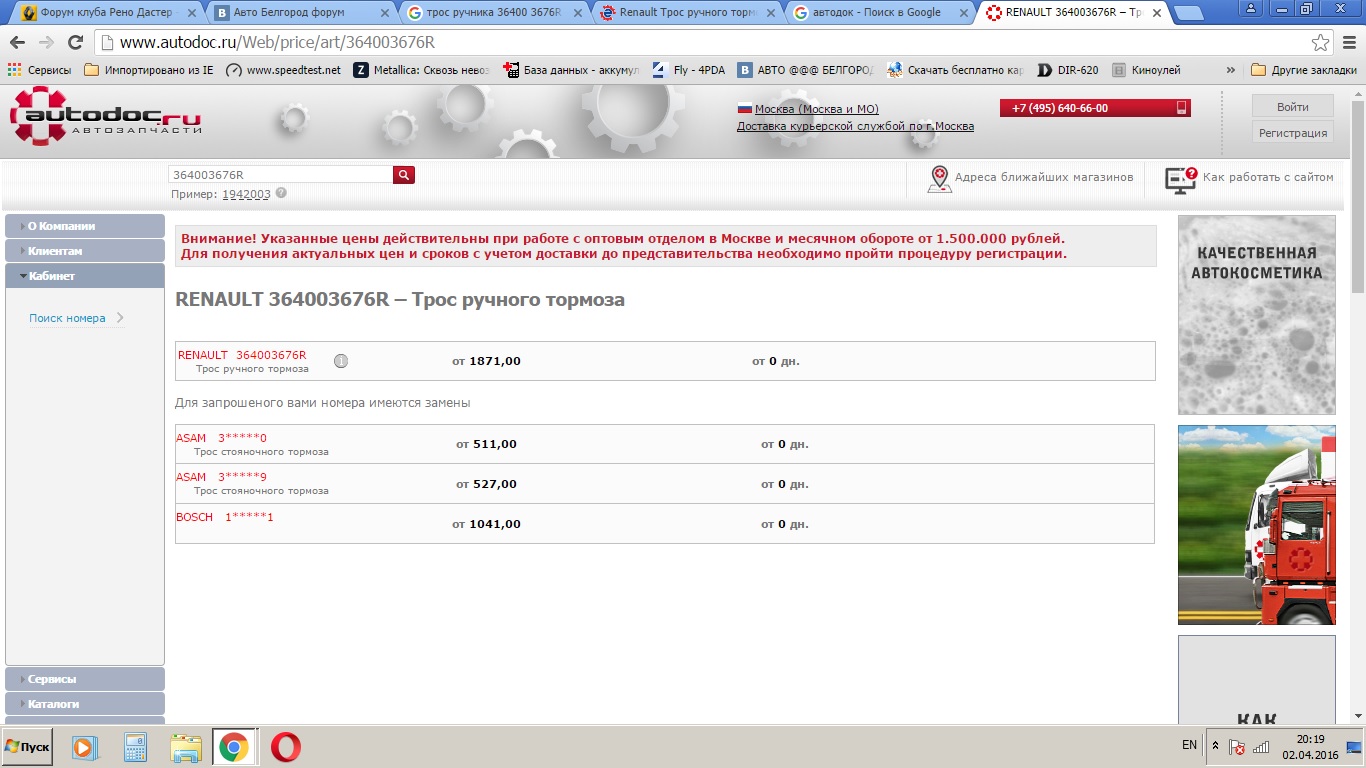Click the phone icon in red phone bar
The image size is (1366, 768).
(1181, 108)
